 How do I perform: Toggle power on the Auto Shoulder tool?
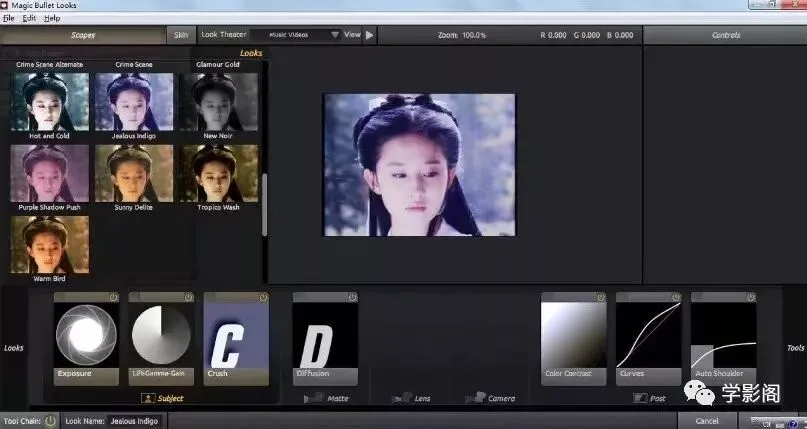pos(751,297)
